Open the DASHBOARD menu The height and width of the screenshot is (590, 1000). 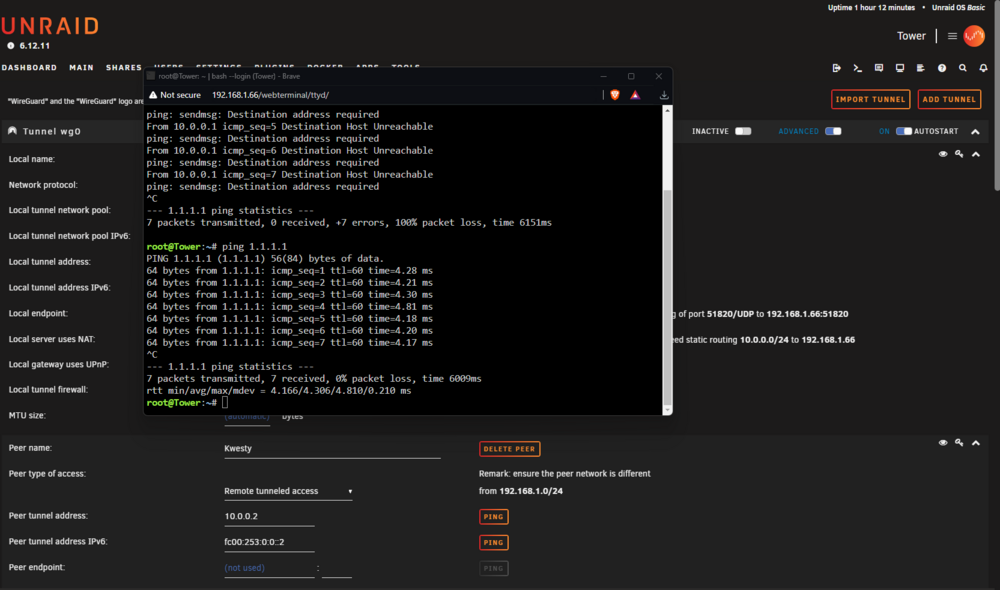[29, 68]
